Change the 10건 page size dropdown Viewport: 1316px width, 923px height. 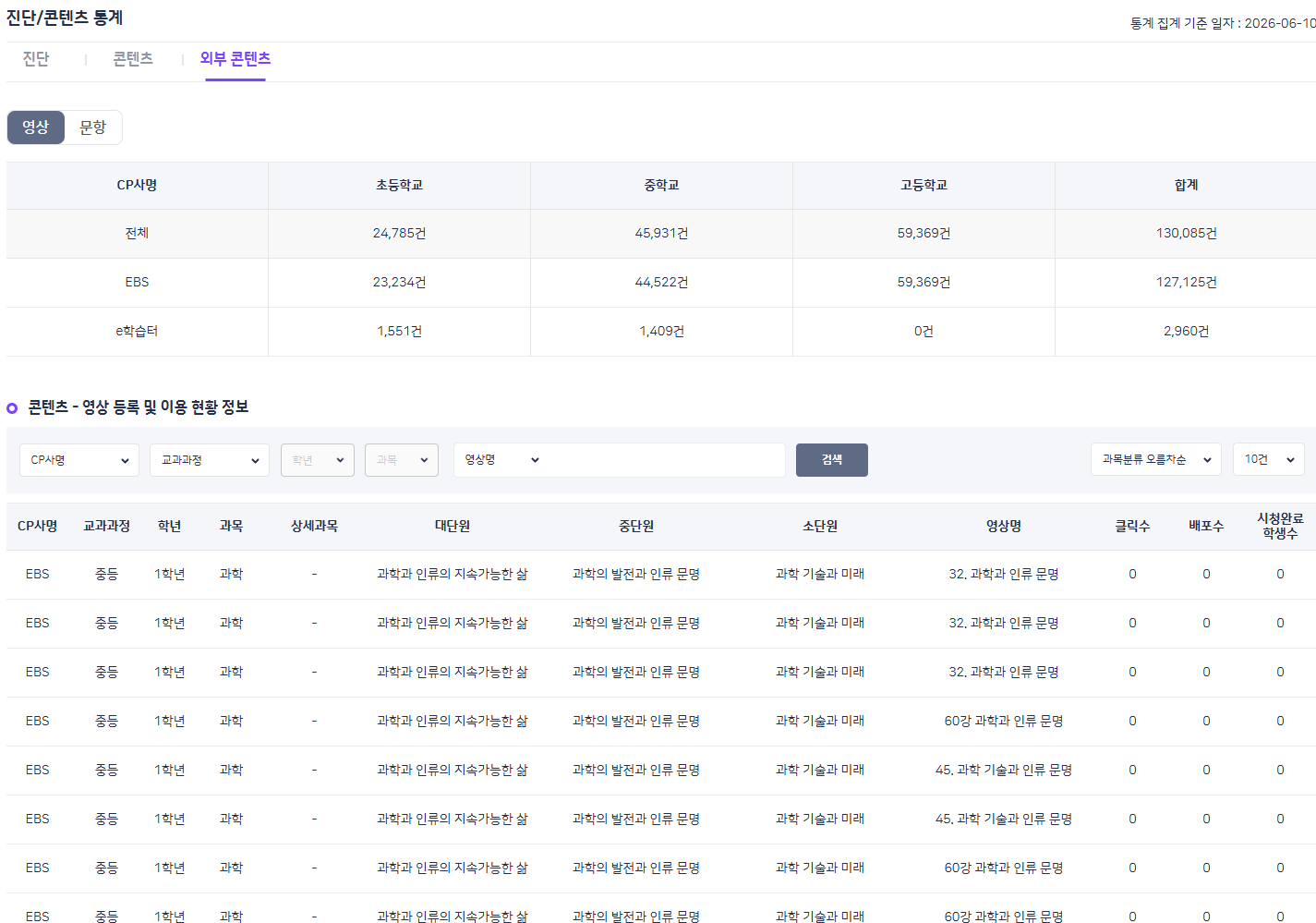tap(1269, 460)
